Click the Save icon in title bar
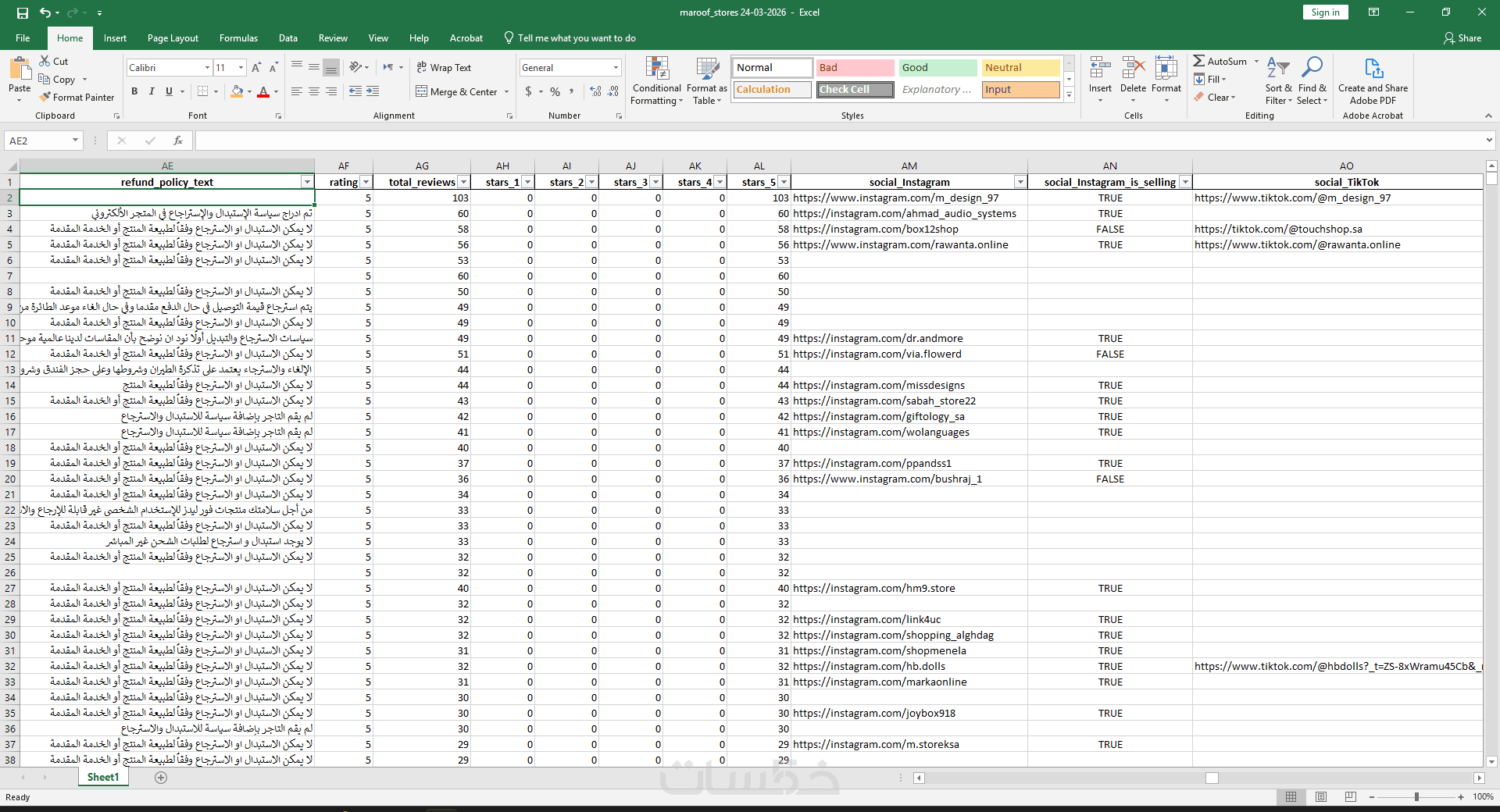1500x812 pixels. (x=22, y=12)
